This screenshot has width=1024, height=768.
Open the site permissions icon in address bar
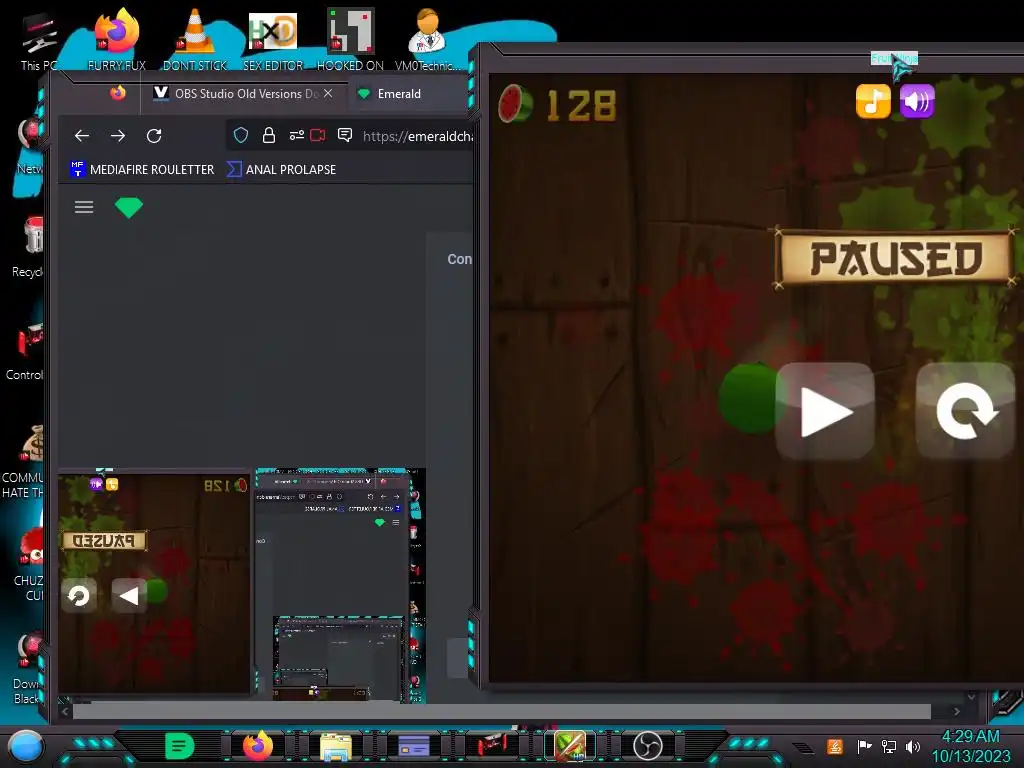tap(296, 135)
